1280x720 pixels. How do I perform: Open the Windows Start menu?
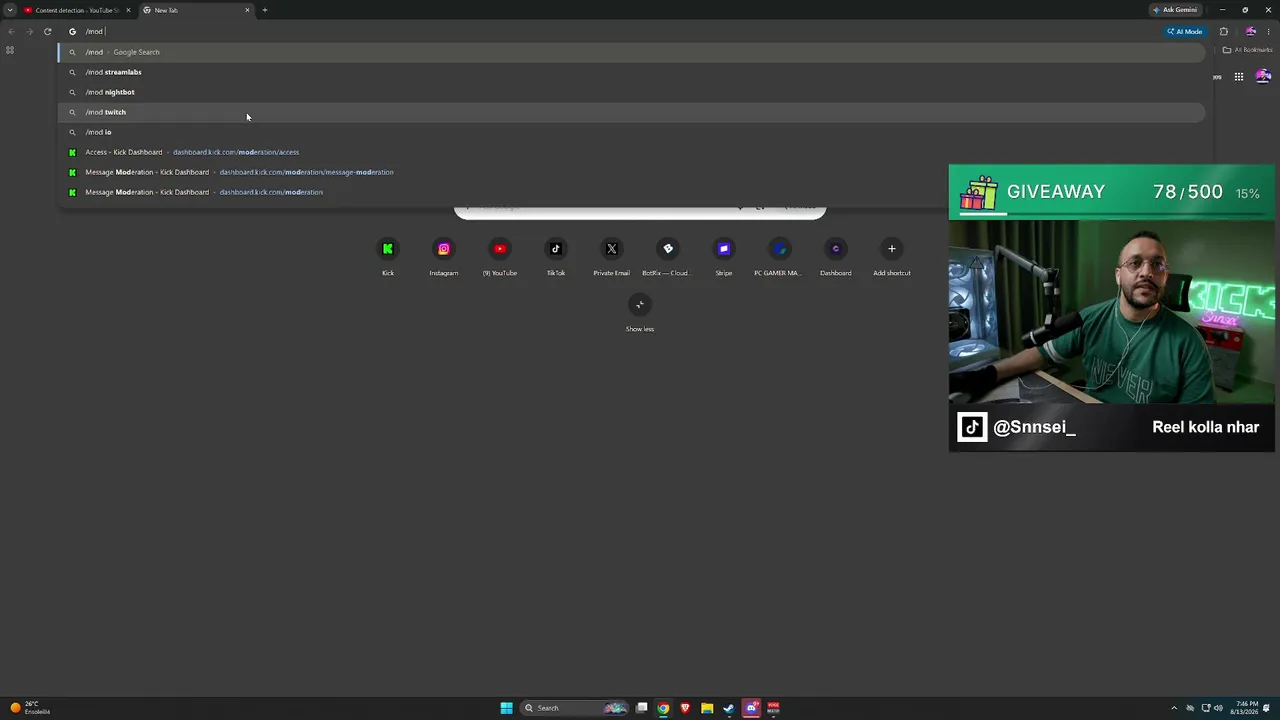(x=507, y=708)
